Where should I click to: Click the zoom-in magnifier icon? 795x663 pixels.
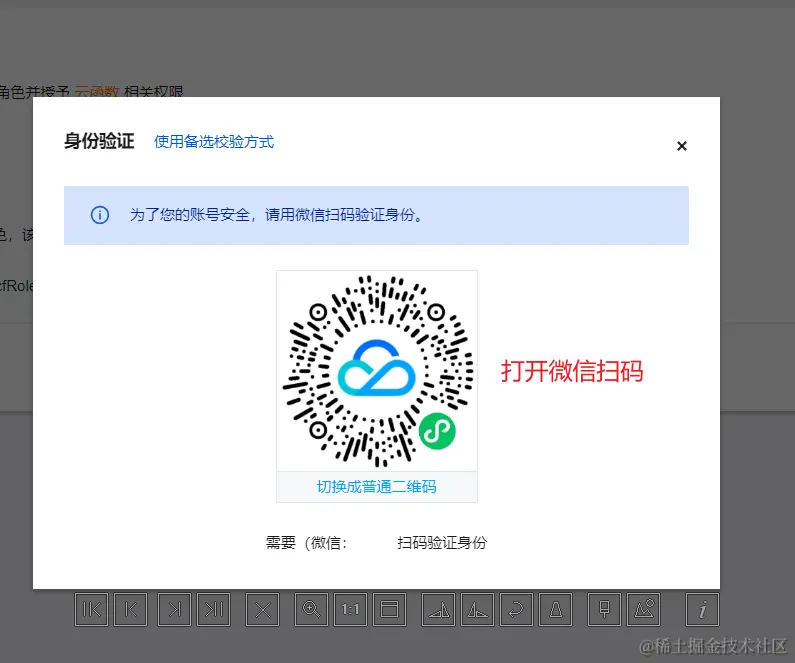coord(311,609)
